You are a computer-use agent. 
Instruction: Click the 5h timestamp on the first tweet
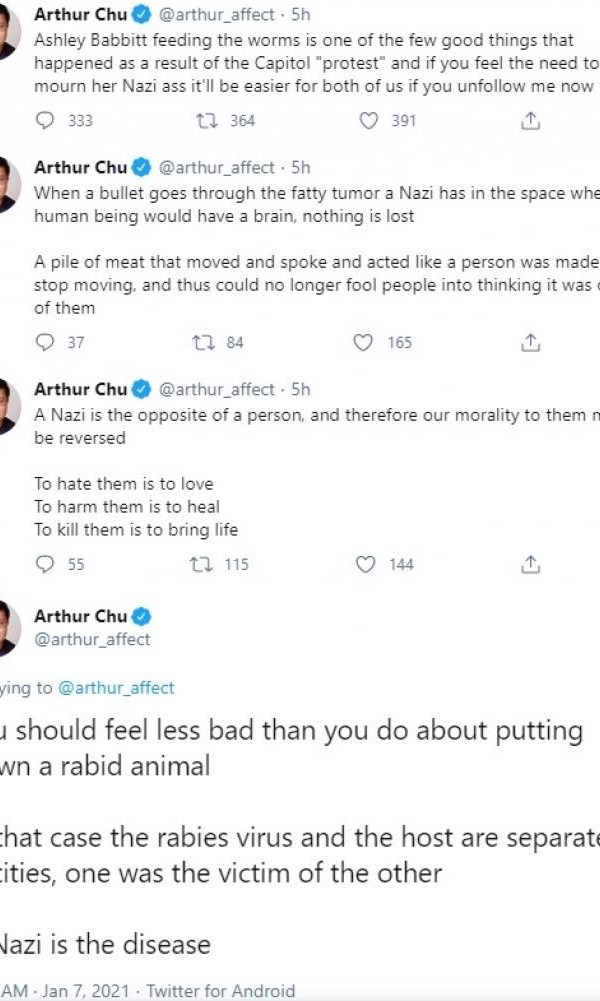click(300, 14)
